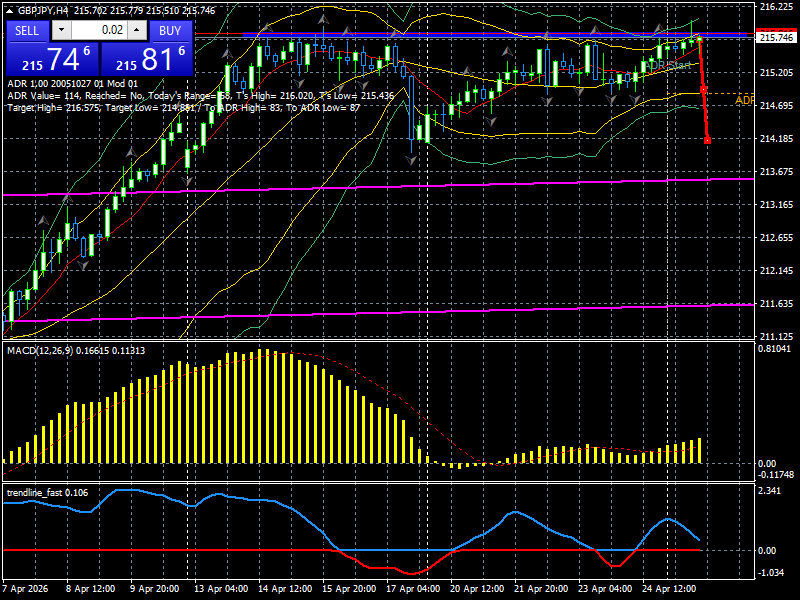Click the ADR Value= 114 info line

[x=201, y=96]
